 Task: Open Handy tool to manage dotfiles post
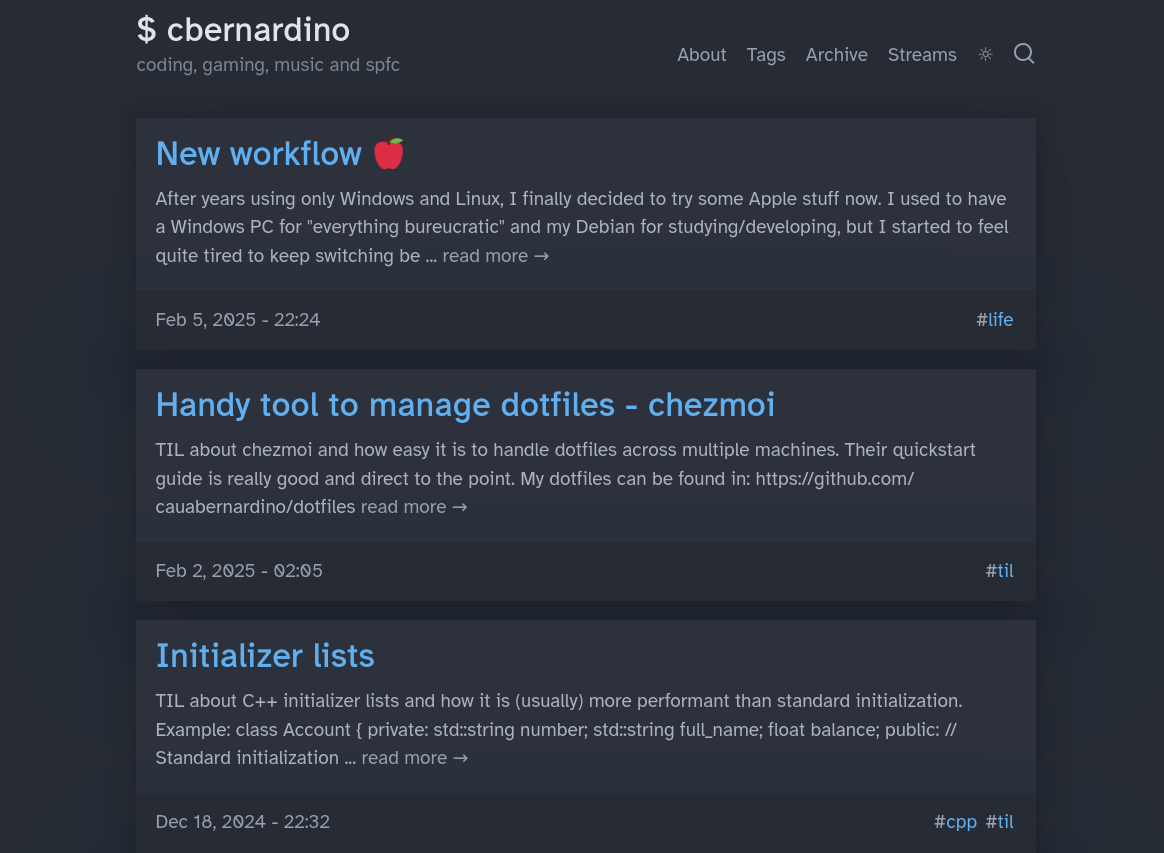click(x=465, y=405)
